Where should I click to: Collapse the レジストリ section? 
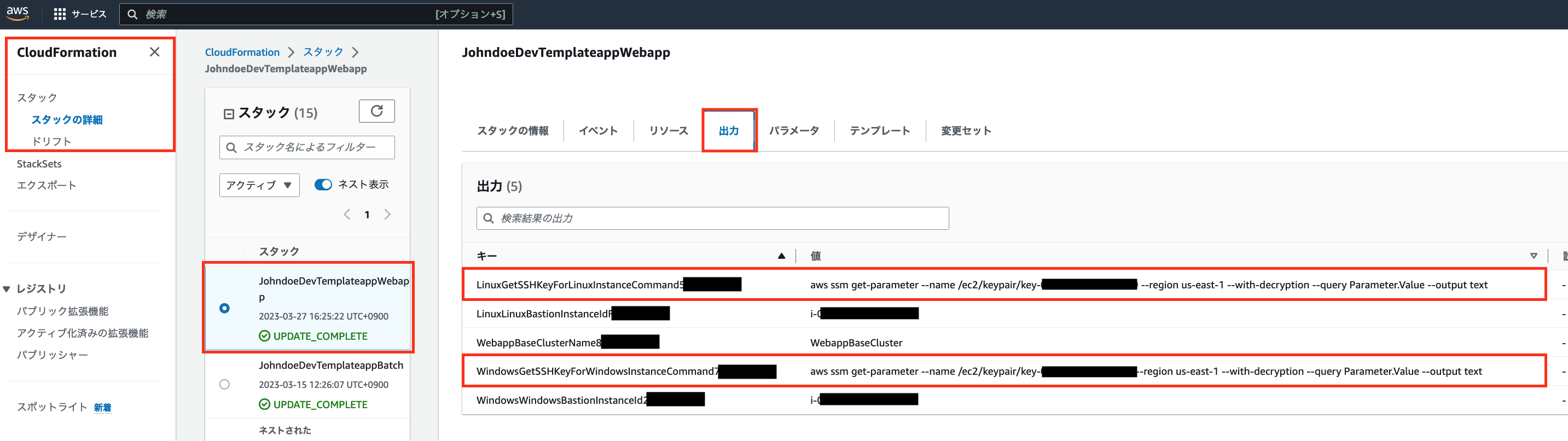[7, 289]
